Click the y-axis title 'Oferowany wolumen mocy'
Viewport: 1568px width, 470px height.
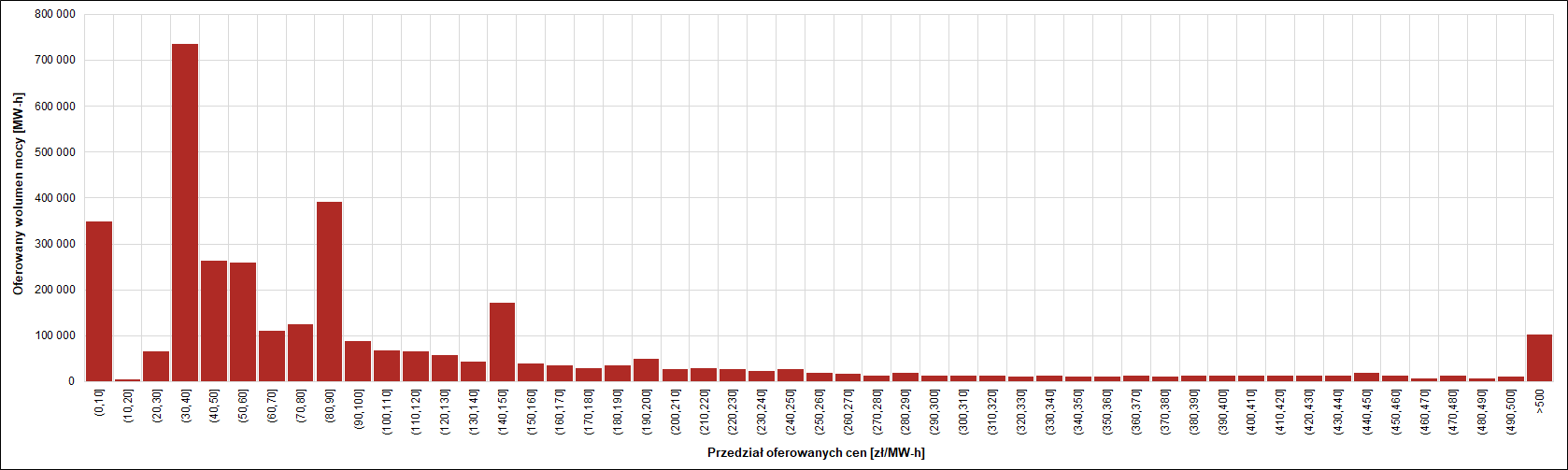pyautogui.click(x=19, y=194)
